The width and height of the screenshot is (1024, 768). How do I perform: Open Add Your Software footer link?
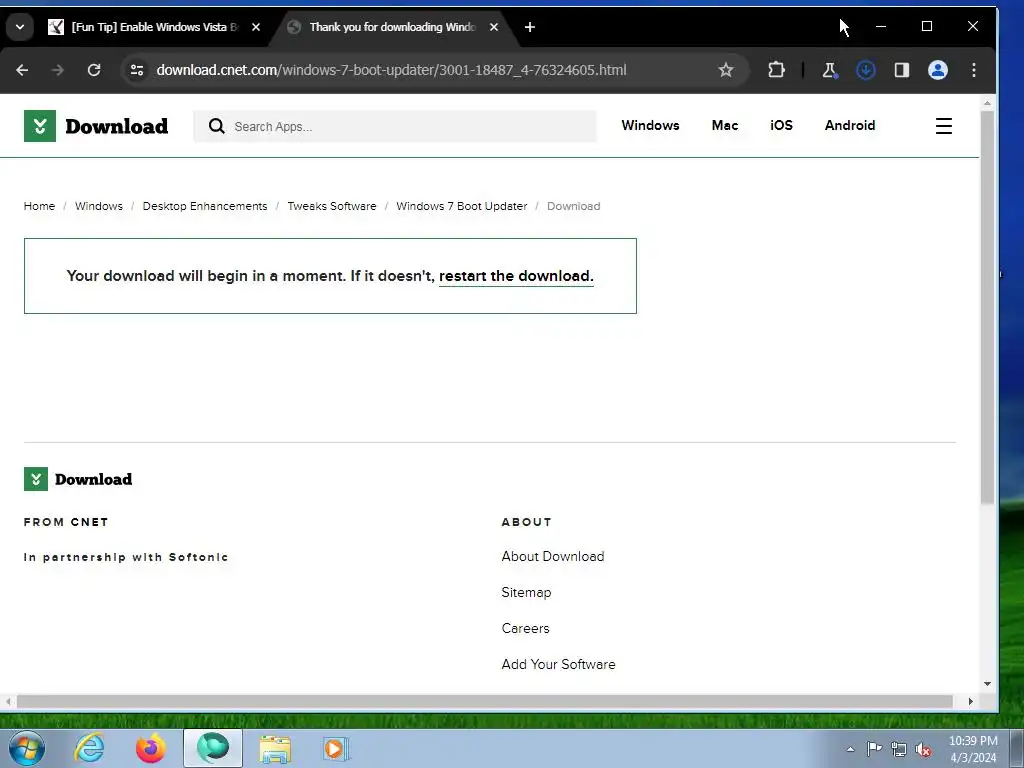558,664
